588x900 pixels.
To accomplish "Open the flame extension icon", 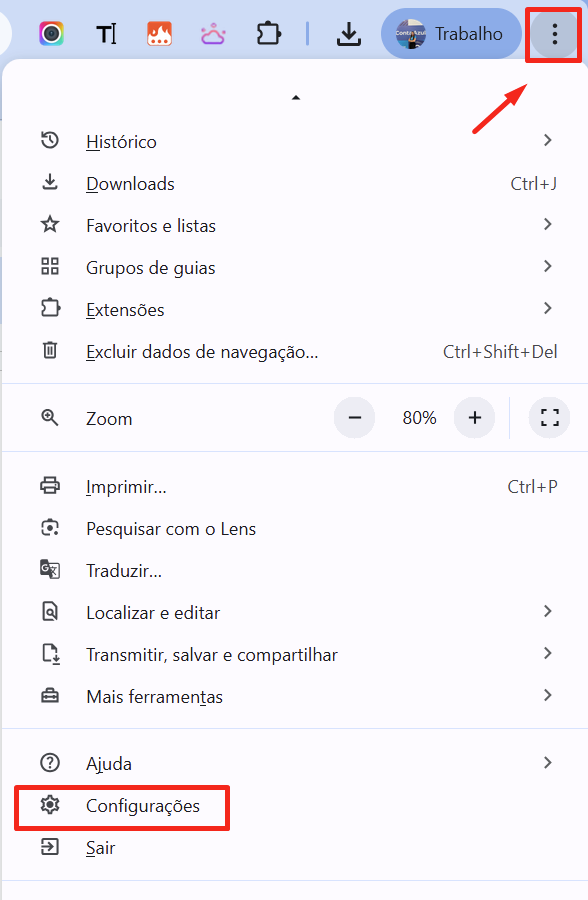I will 159,33.
